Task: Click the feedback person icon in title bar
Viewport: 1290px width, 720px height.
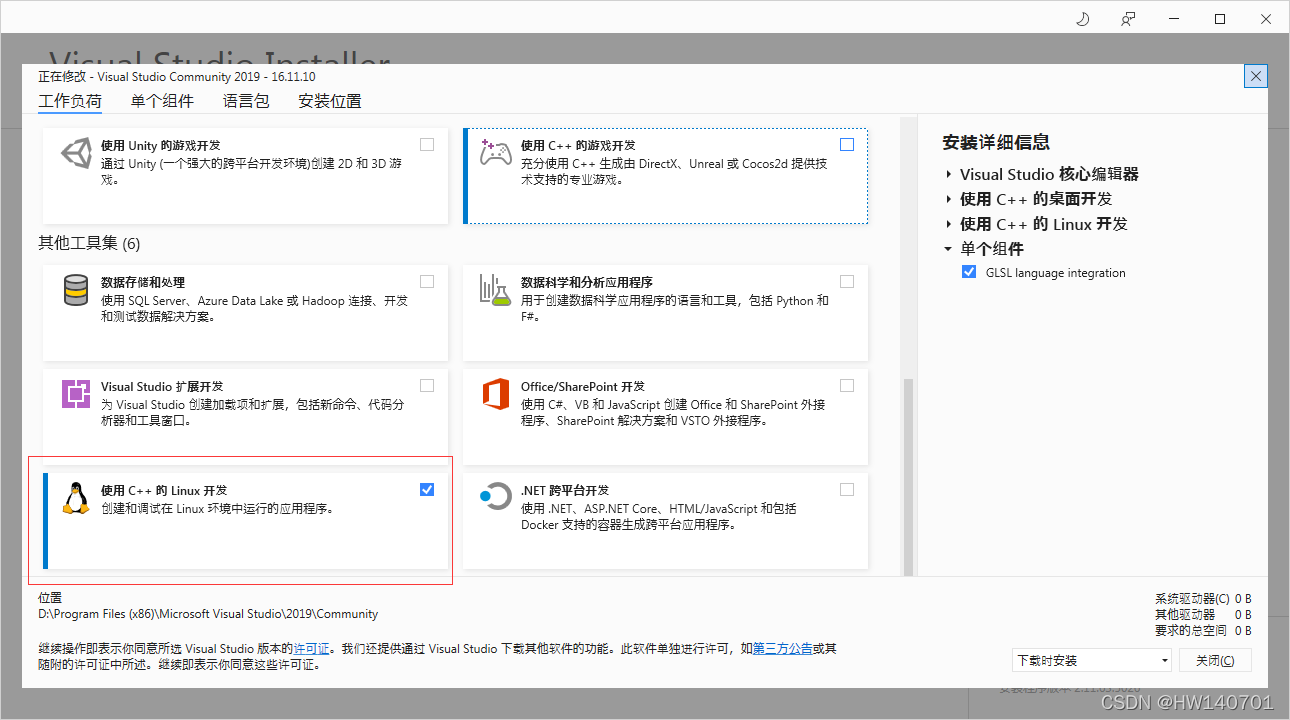Action: coord(1128,19)
